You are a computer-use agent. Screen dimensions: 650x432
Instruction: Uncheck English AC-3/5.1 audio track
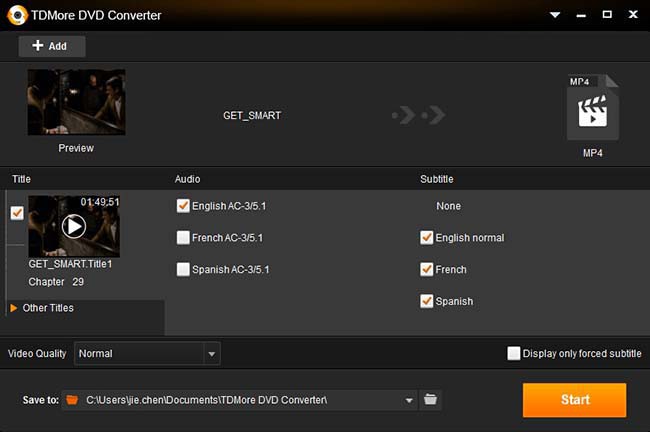[x=183, y=206]
